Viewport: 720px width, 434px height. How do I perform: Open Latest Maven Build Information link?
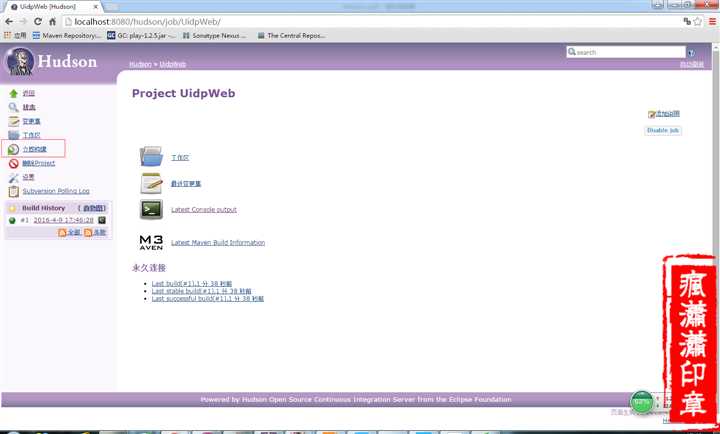[x=218, y=242]
